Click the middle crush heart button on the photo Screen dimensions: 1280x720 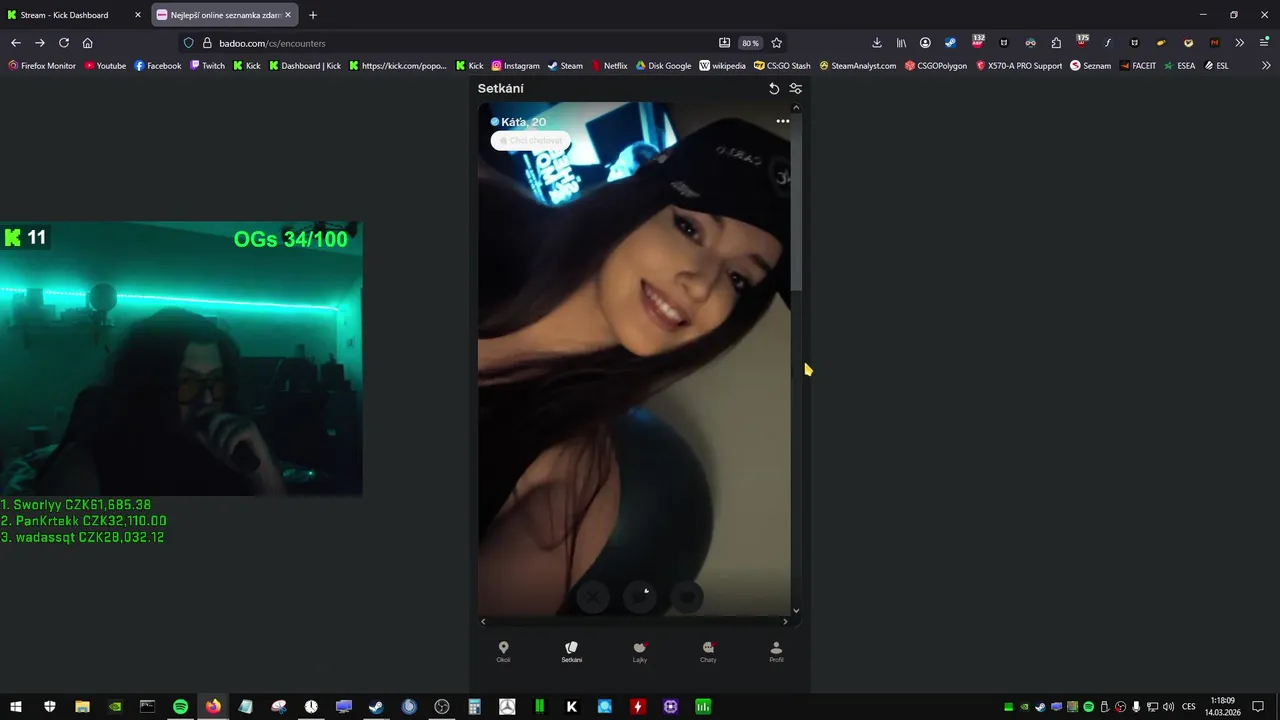[640, 597]
